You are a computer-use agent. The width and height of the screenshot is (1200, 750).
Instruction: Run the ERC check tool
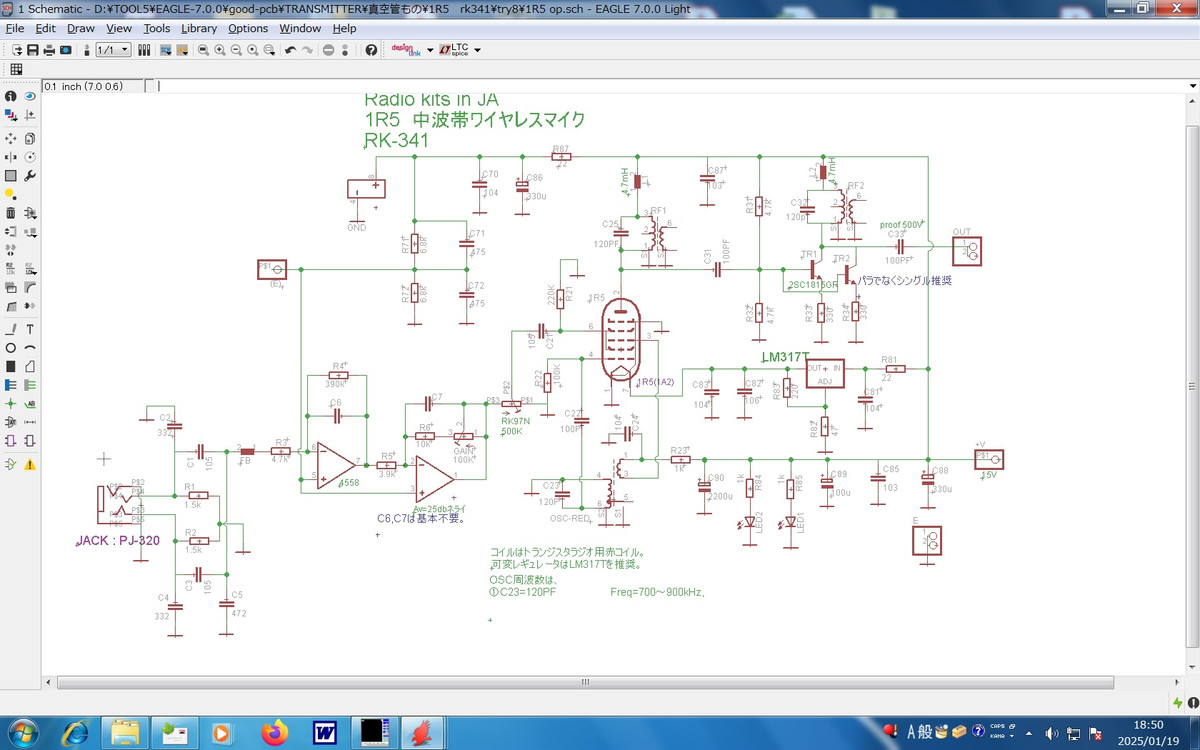10,464
